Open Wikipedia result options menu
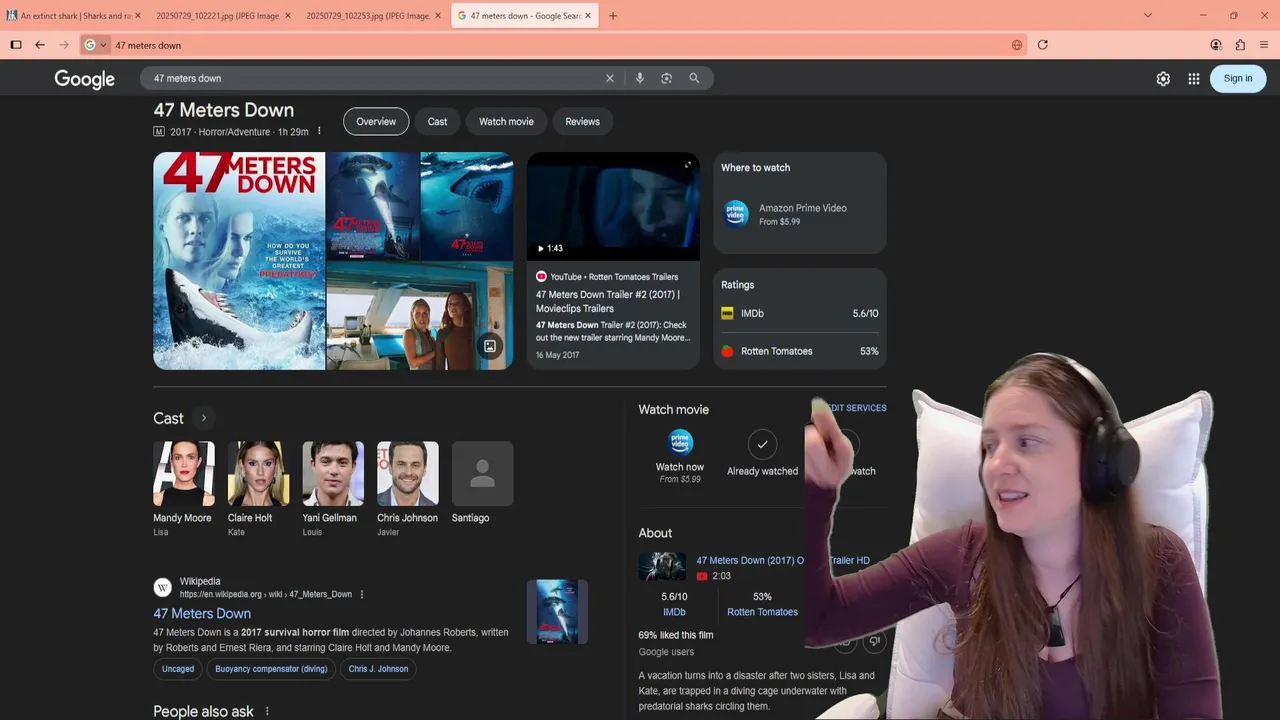The height and width of the screenshot is (720, 1280). click(362, 594)
